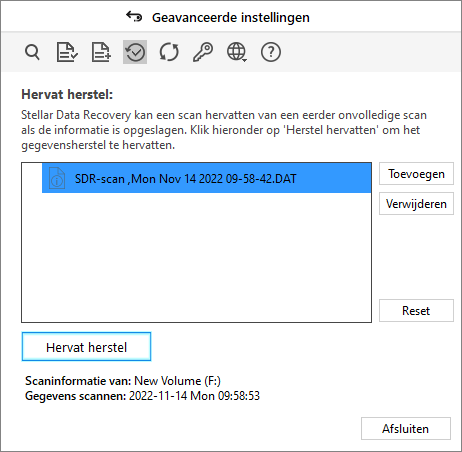Open the add file type tab

(101, 52)
